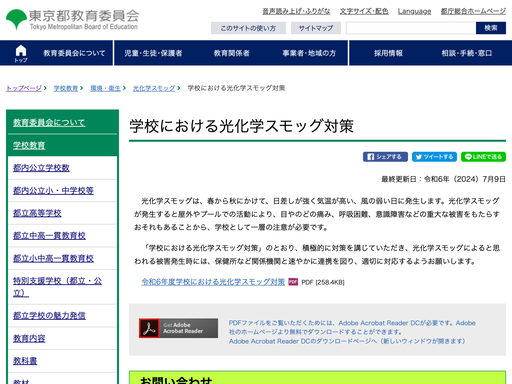Open sidebar heading 学校教育

coord(29,145)
